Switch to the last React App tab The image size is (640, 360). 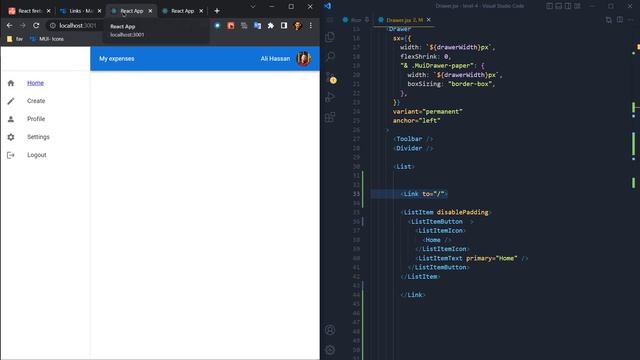tap(181, 11)
